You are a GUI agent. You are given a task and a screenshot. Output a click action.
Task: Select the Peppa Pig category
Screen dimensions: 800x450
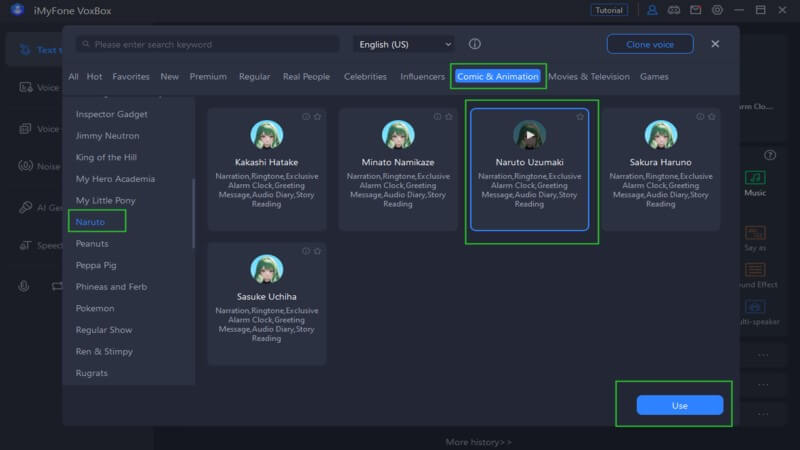(96, 265)
